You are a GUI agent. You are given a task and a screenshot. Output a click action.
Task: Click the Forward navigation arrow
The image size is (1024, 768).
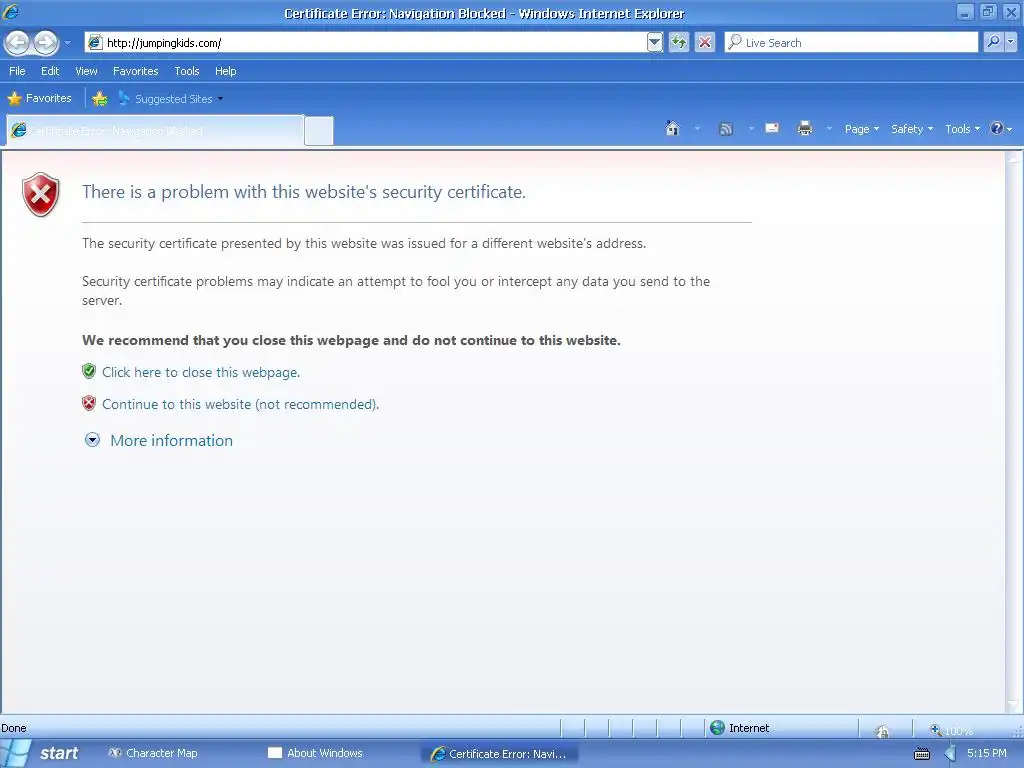[46, 43]
